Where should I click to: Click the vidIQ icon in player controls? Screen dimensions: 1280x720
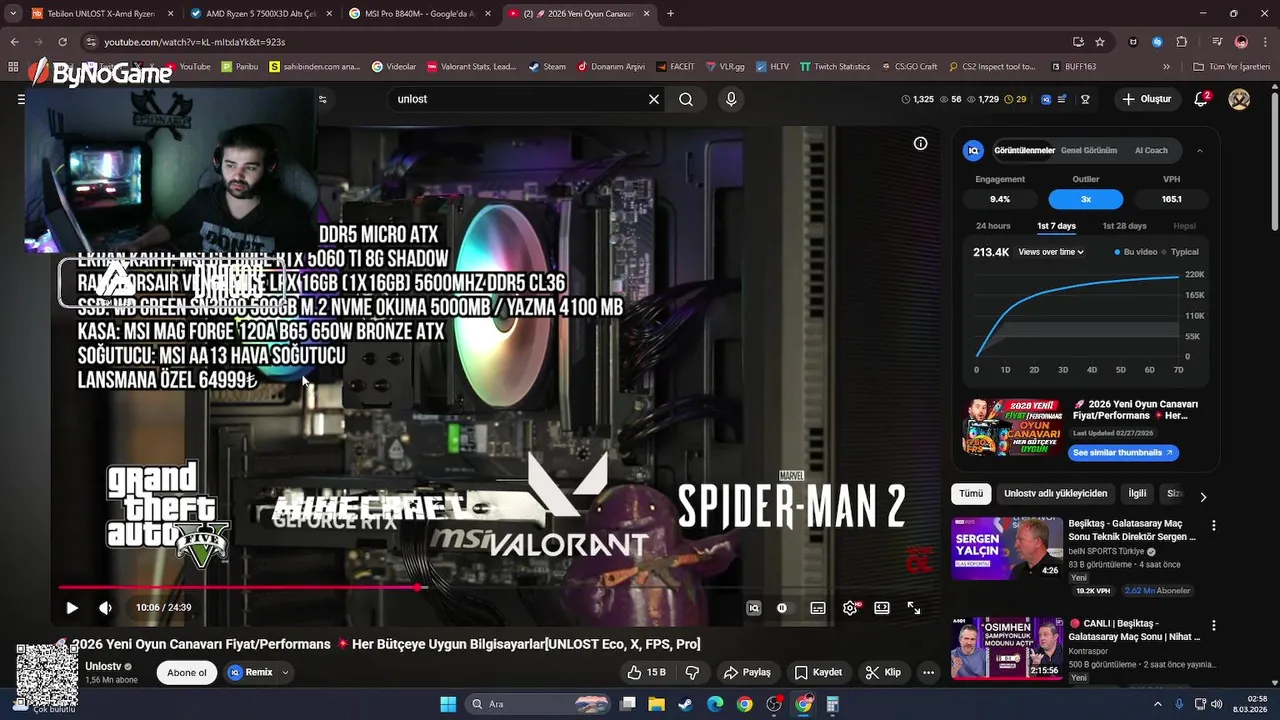pyautogui.click(x=754, y=608)
